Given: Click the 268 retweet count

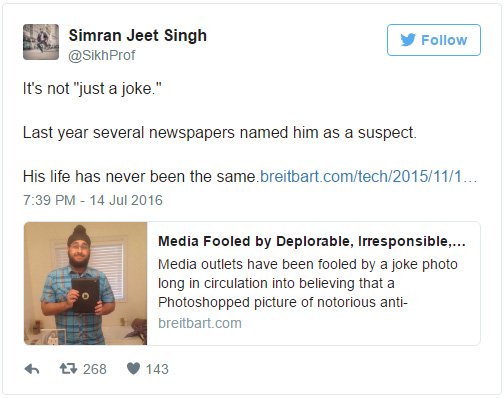Looking at the screenshot, I should (95, 369).
